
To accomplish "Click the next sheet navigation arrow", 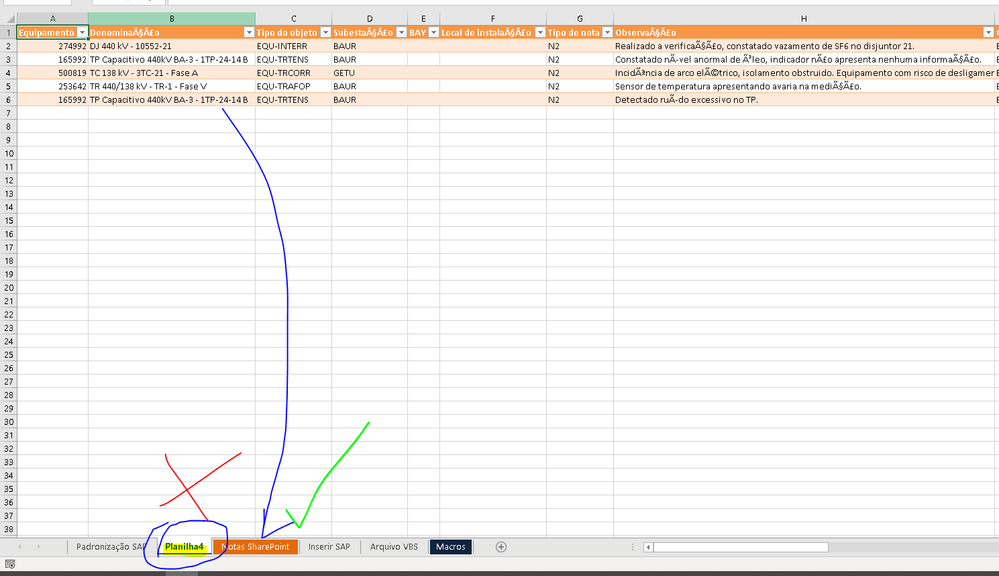I will 38,547.
